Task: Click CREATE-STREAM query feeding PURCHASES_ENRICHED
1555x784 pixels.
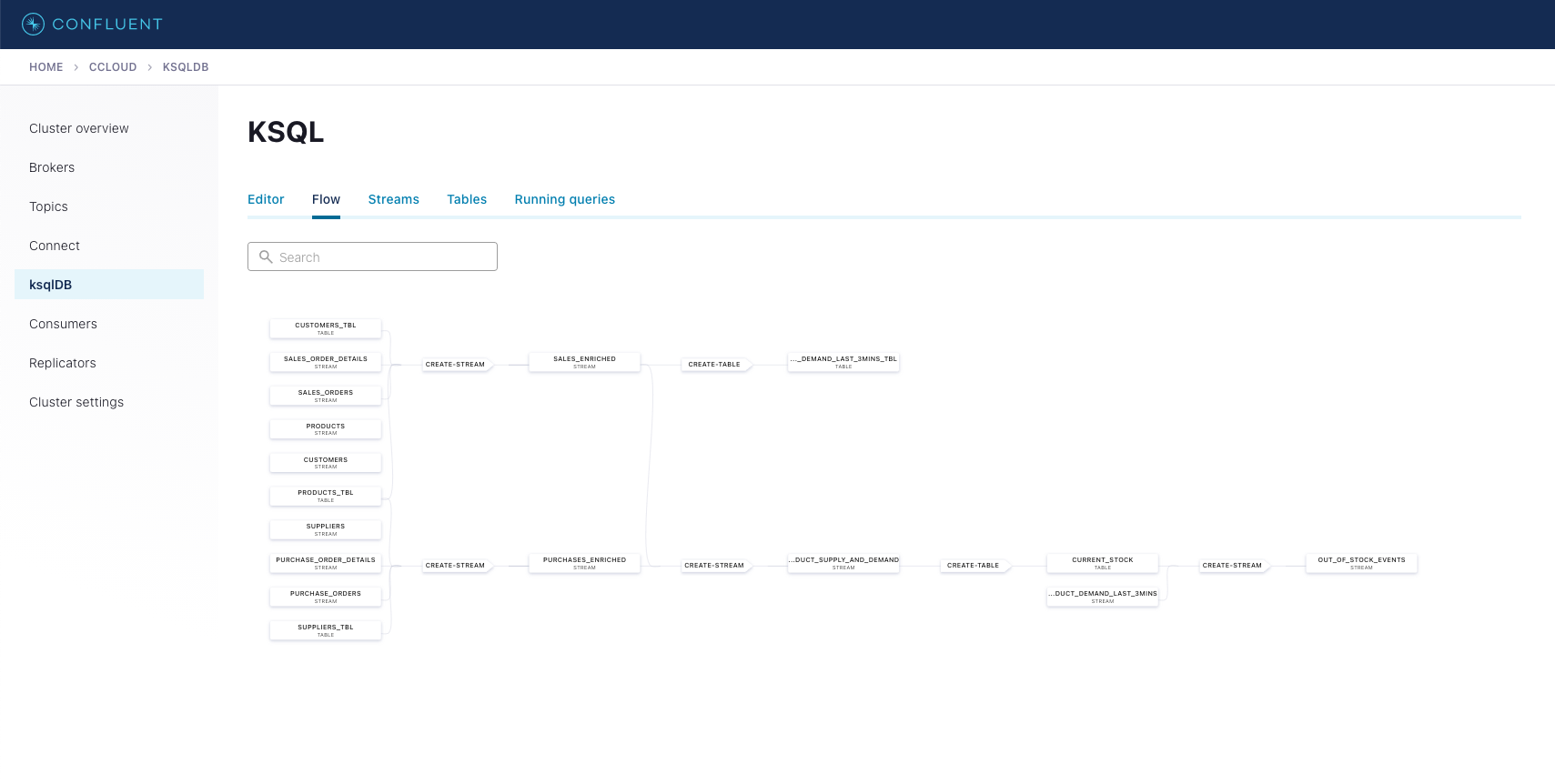Action: pos(456,565)
